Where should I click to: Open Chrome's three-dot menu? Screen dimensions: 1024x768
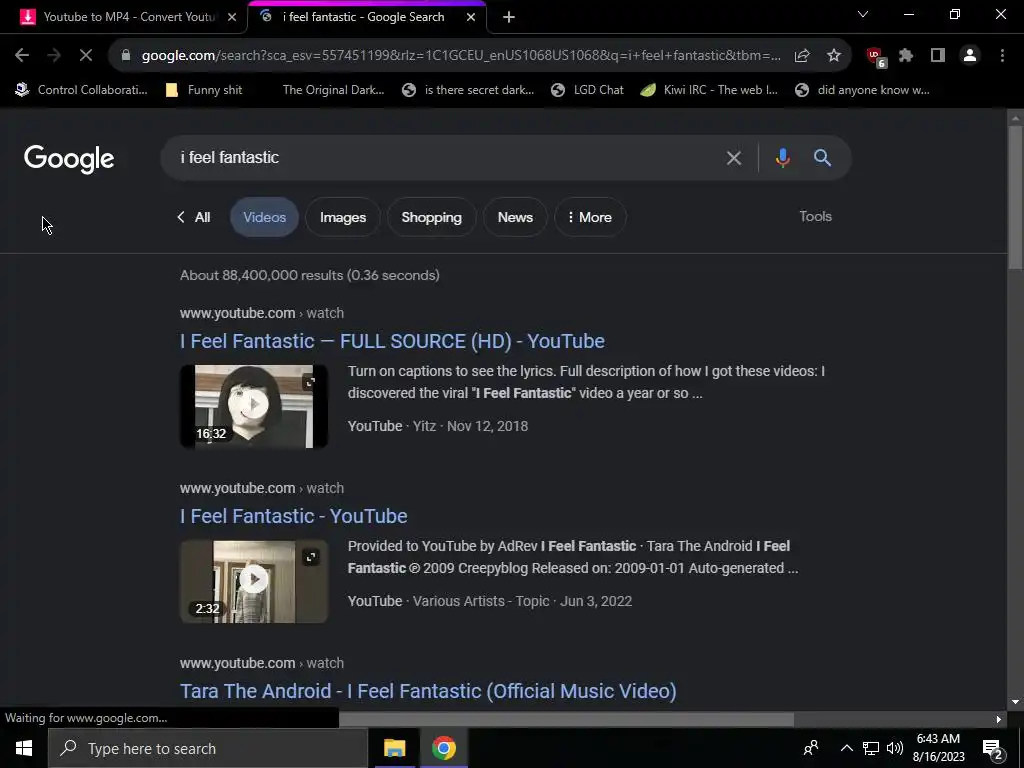[1002, 56]
